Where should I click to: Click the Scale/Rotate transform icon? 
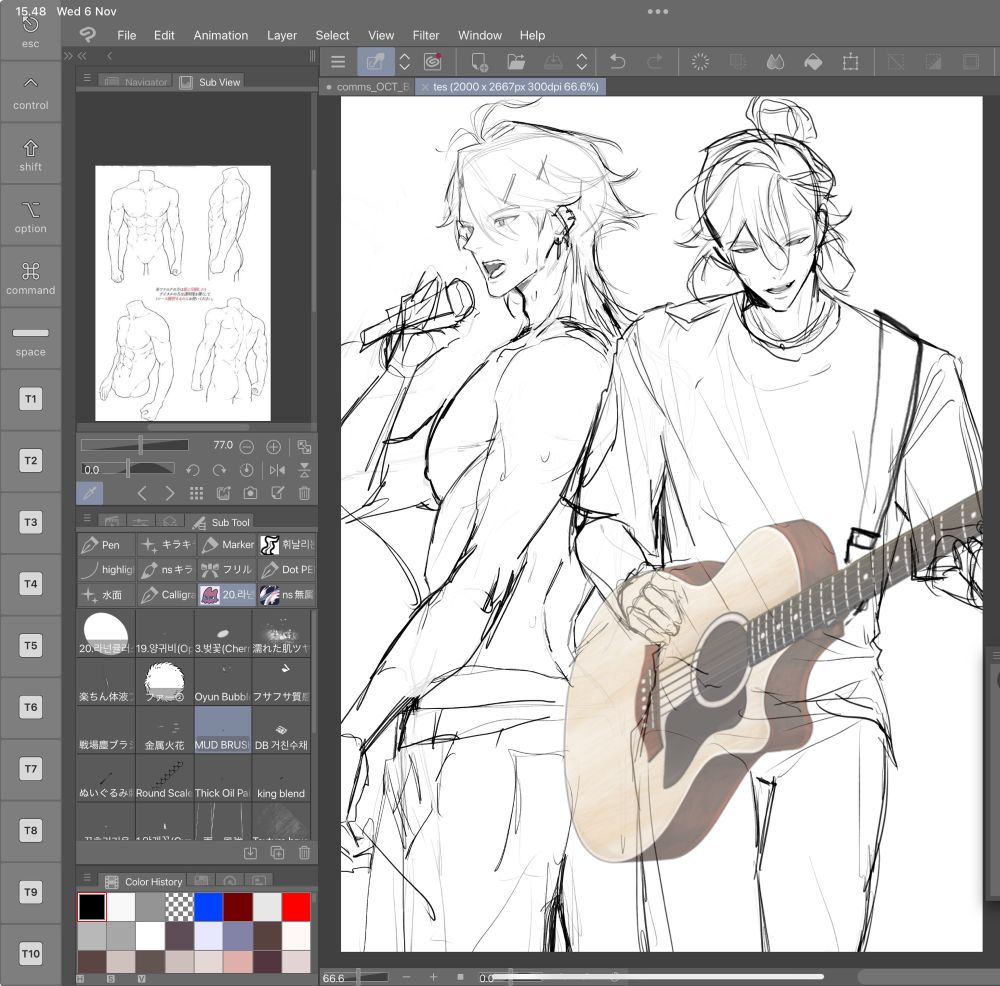point(850,62)
